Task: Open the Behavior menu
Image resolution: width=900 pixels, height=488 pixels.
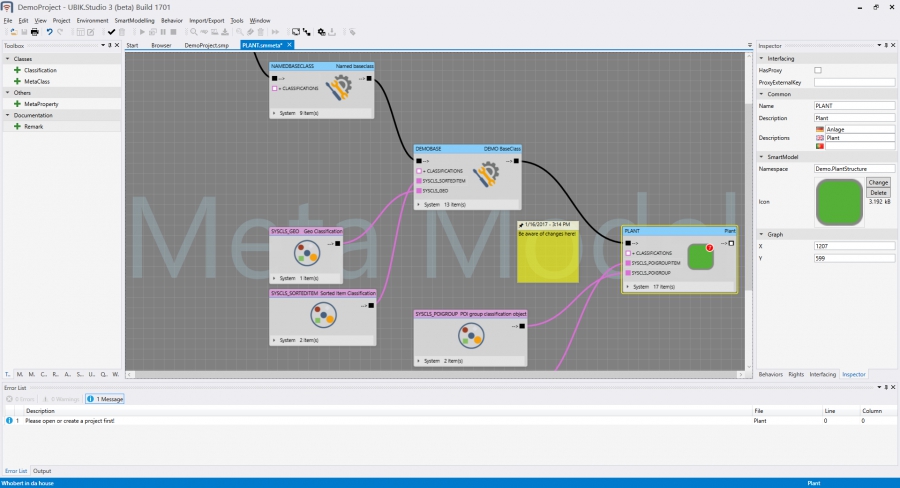Action: pyautogui.click(x=172, y=21)
